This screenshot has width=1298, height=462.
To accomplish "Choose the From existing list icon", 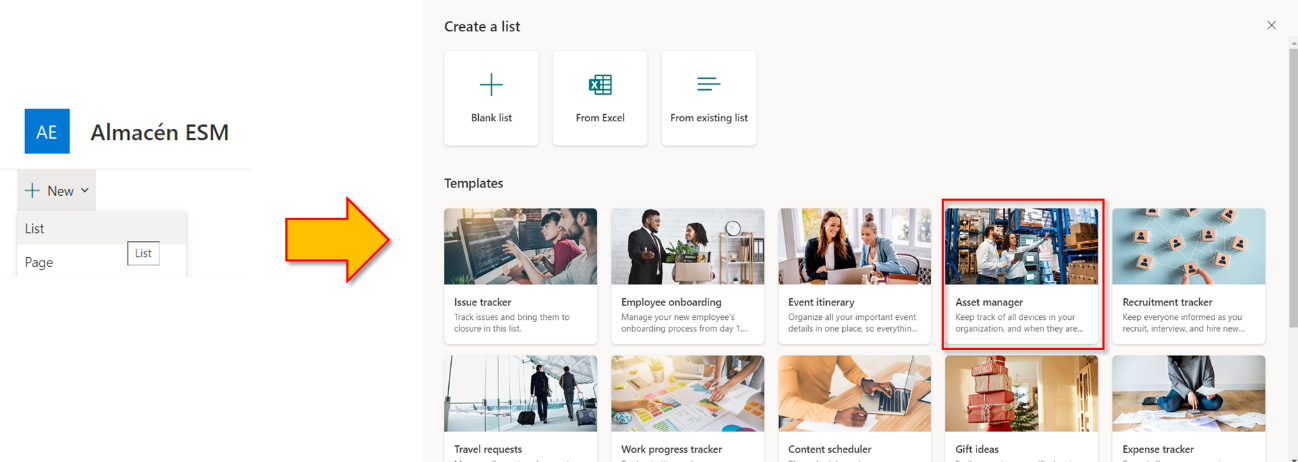I will (x=709, y=84).
